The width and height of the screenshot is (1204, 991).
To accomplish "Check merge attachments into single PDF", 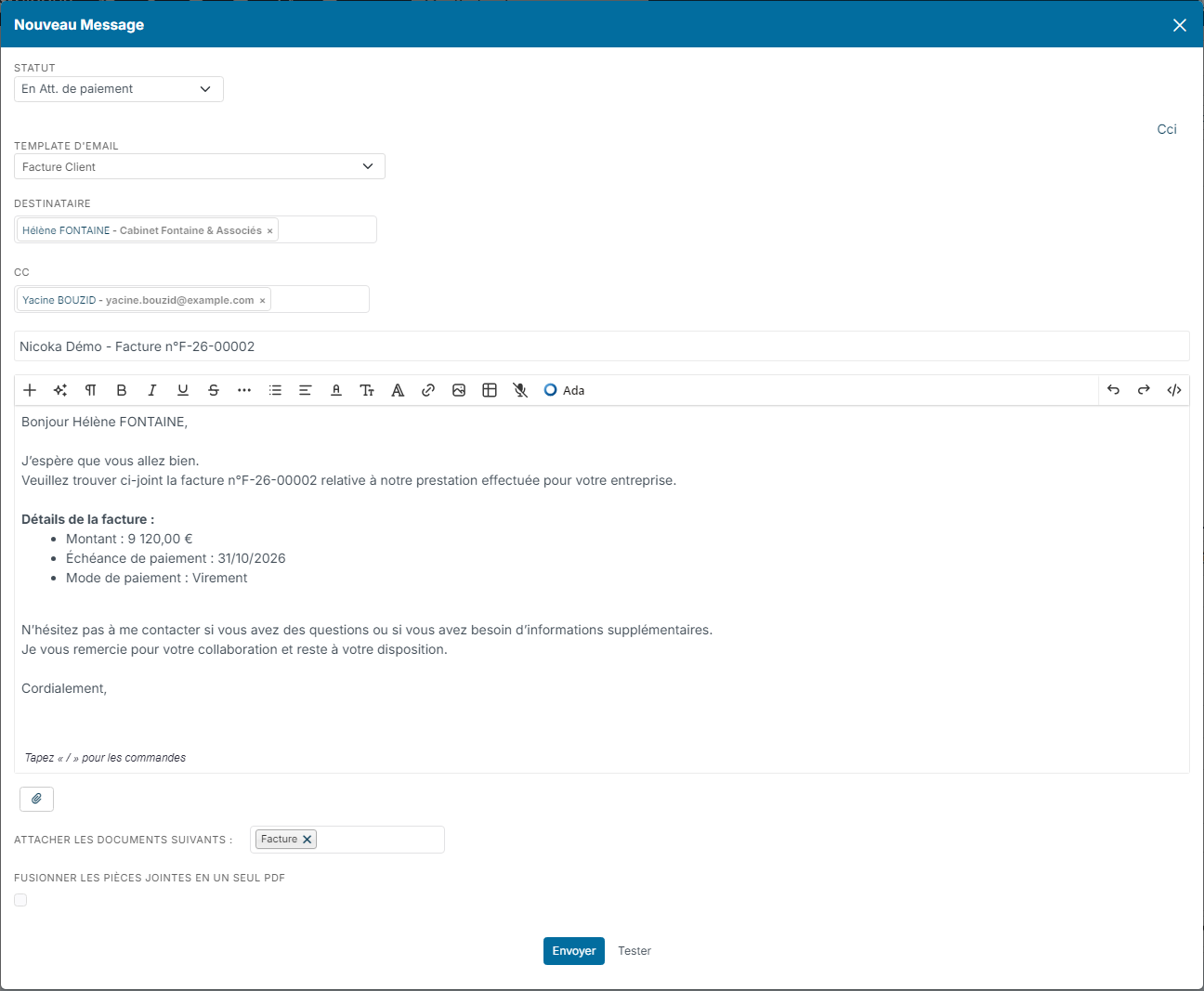I will click(20, 900).
